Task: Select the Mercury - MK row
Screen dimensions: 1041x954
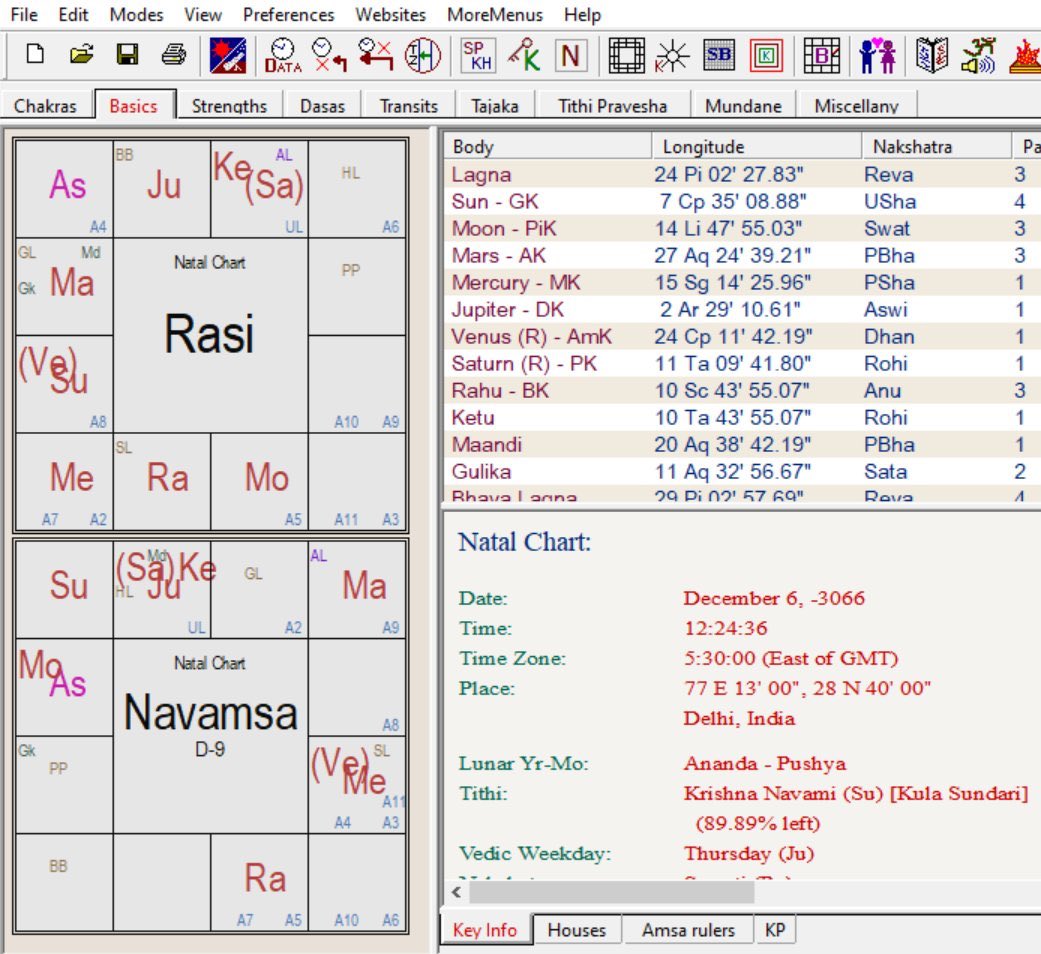Action: click(742, 282)
